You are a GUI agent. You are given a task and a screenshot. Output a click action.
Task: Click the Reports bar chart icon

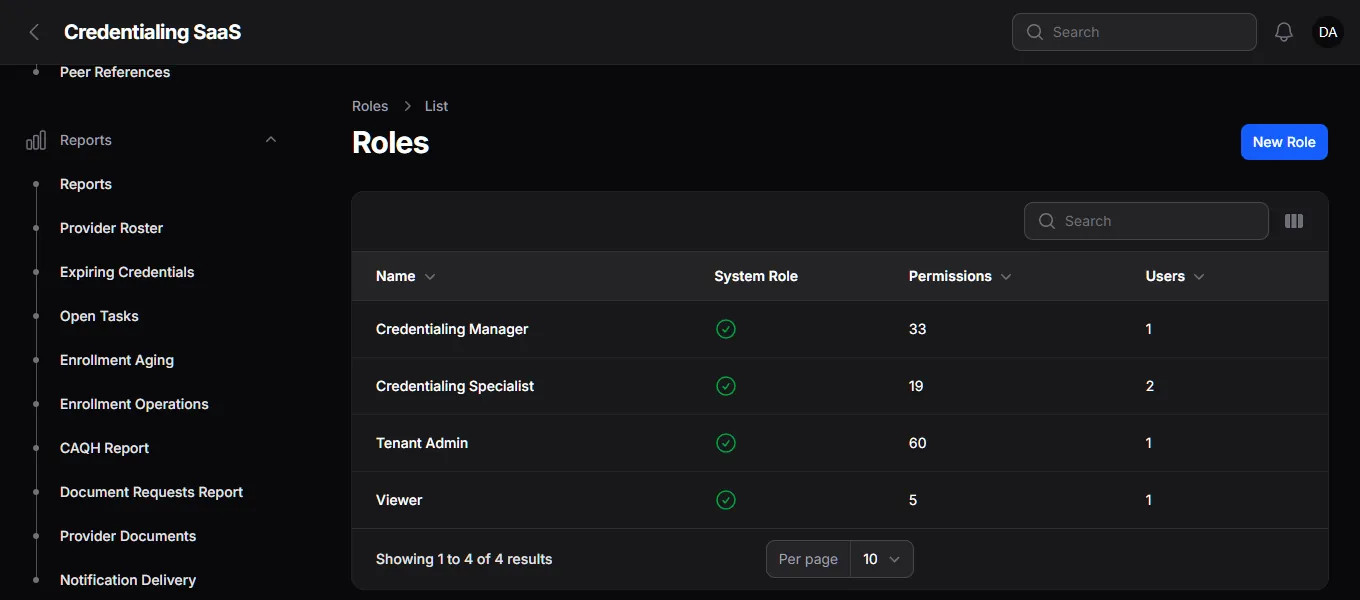36,140
